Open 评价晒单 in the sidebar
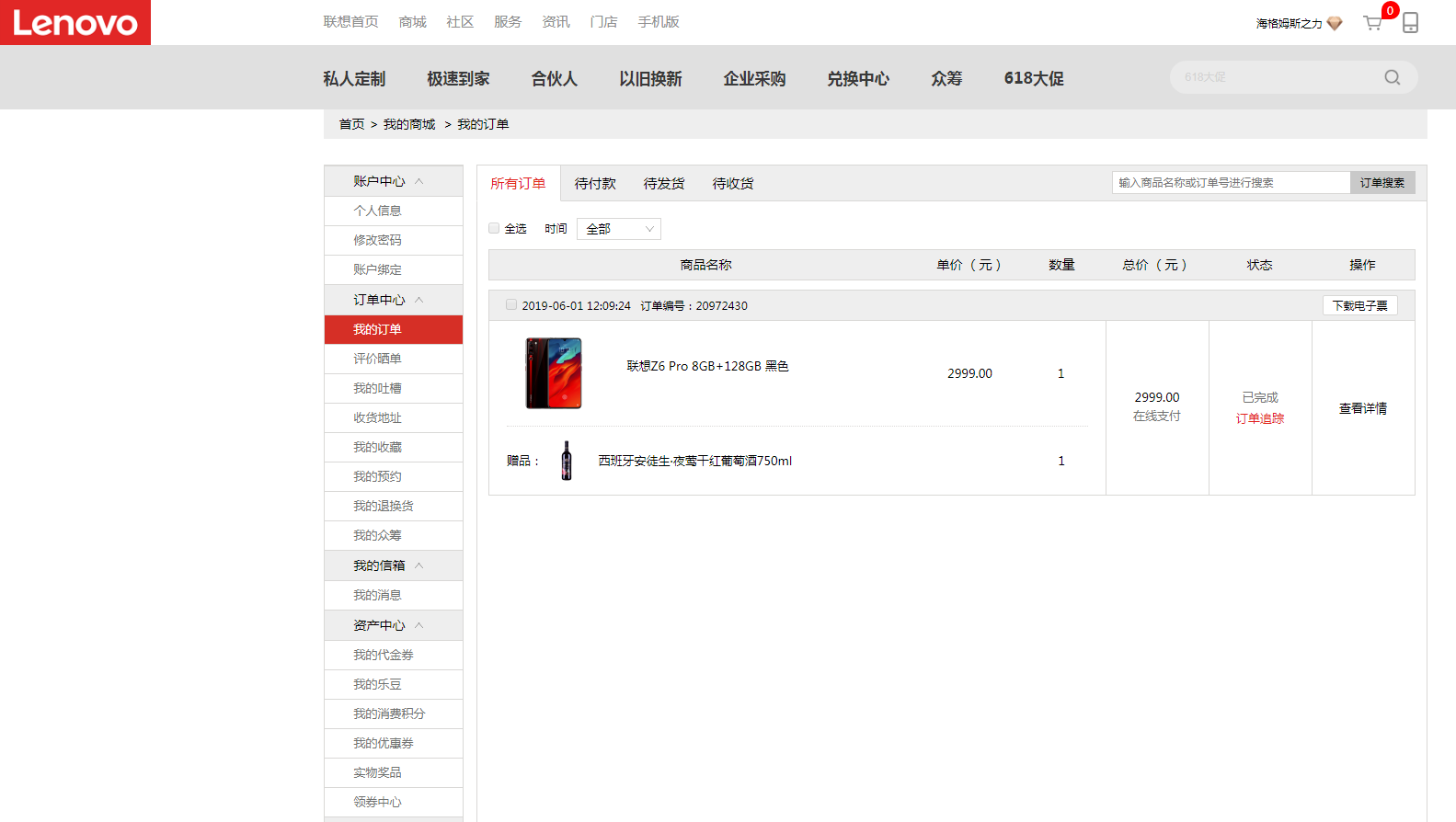 pos(394,359)
